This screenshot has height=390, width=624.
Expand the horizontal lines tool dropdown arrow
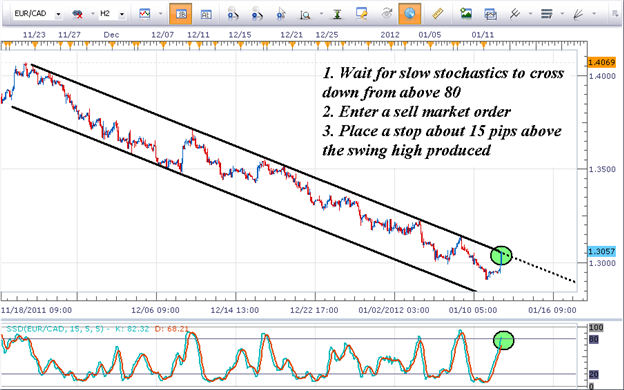pos(562,14)
